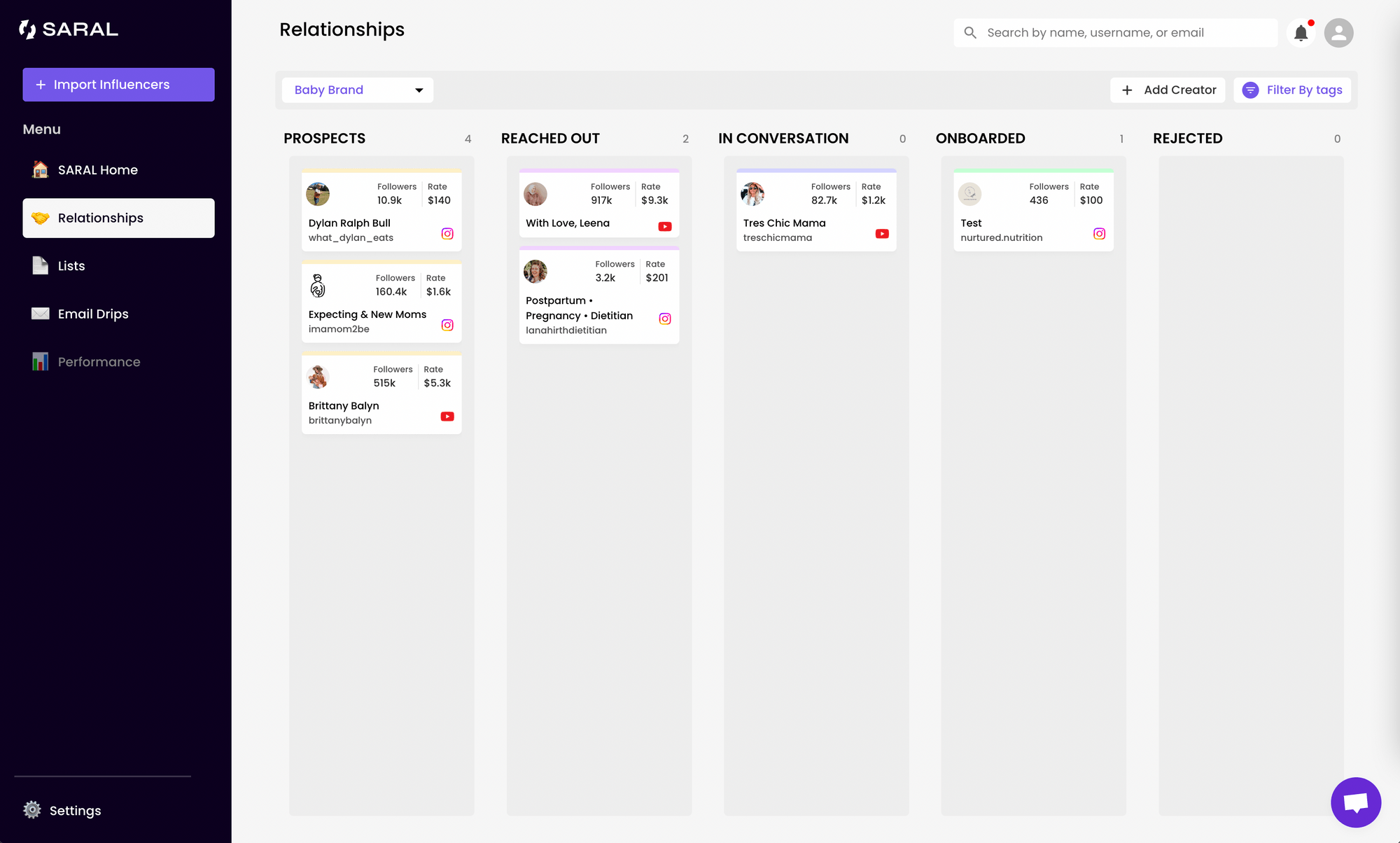The height and width of the screenshot is (843, 1400).
Task: Click the Performance chart icon
Action: (x=40, y=361)
